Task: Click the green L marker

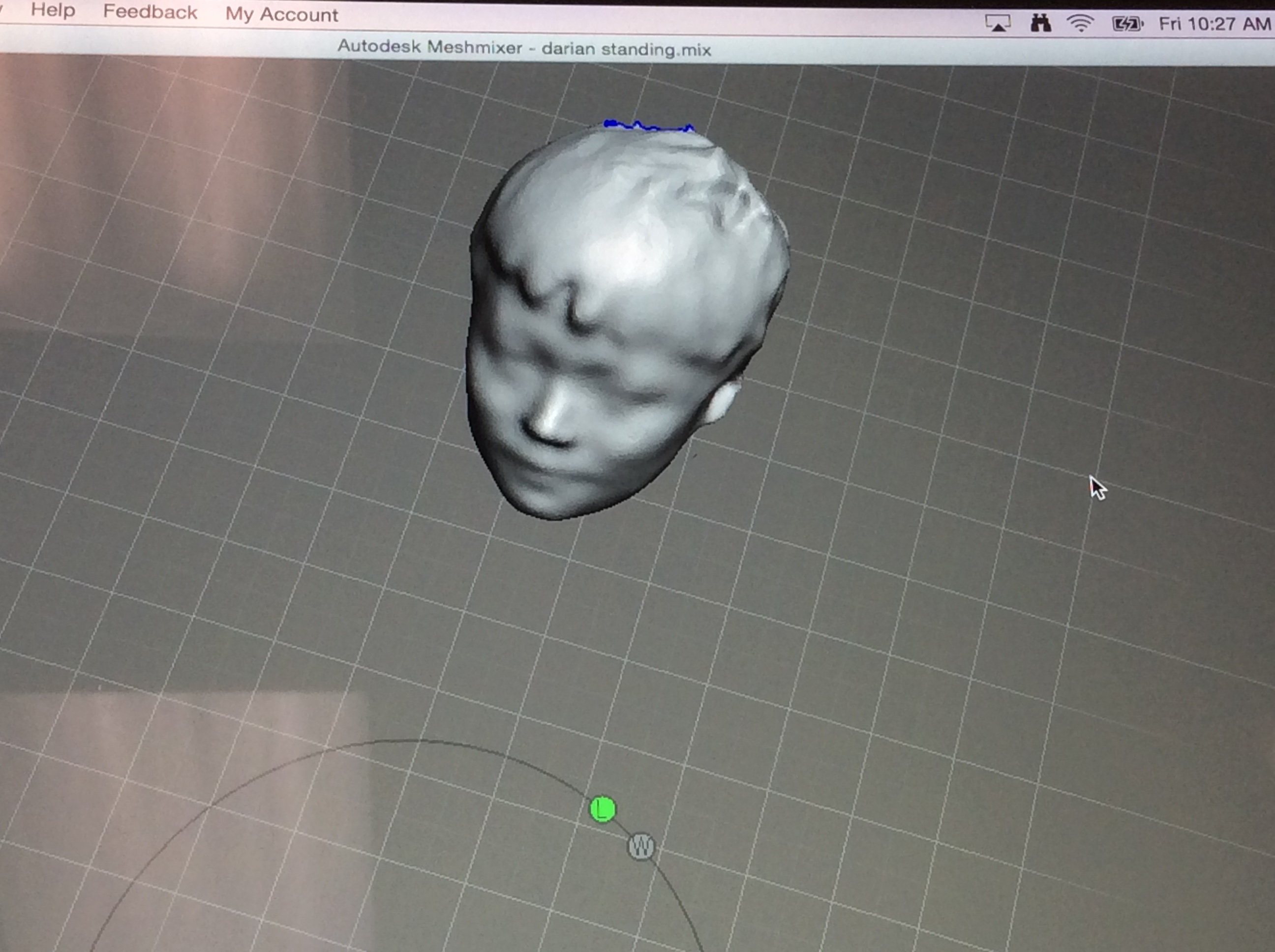Action: pos(603,810)
